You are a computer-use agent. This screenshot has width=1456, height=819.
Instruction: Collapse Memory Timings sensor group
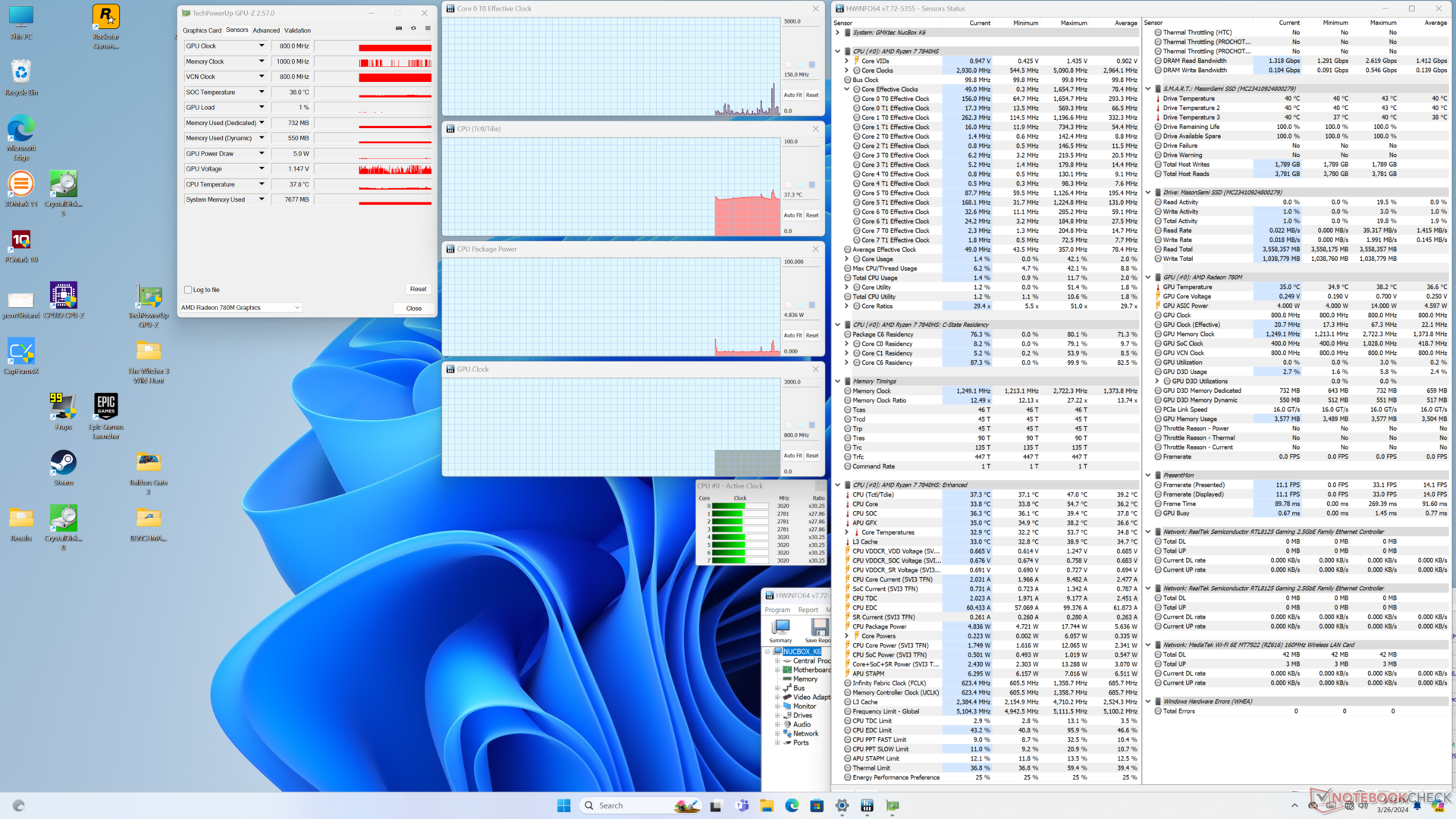pyautogui.click(x=838, y=381)
